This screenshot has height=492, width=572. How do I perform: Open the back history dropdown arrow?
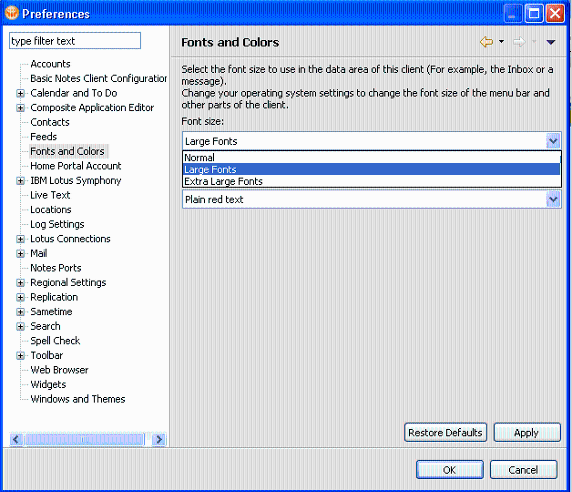pos(502,42)
